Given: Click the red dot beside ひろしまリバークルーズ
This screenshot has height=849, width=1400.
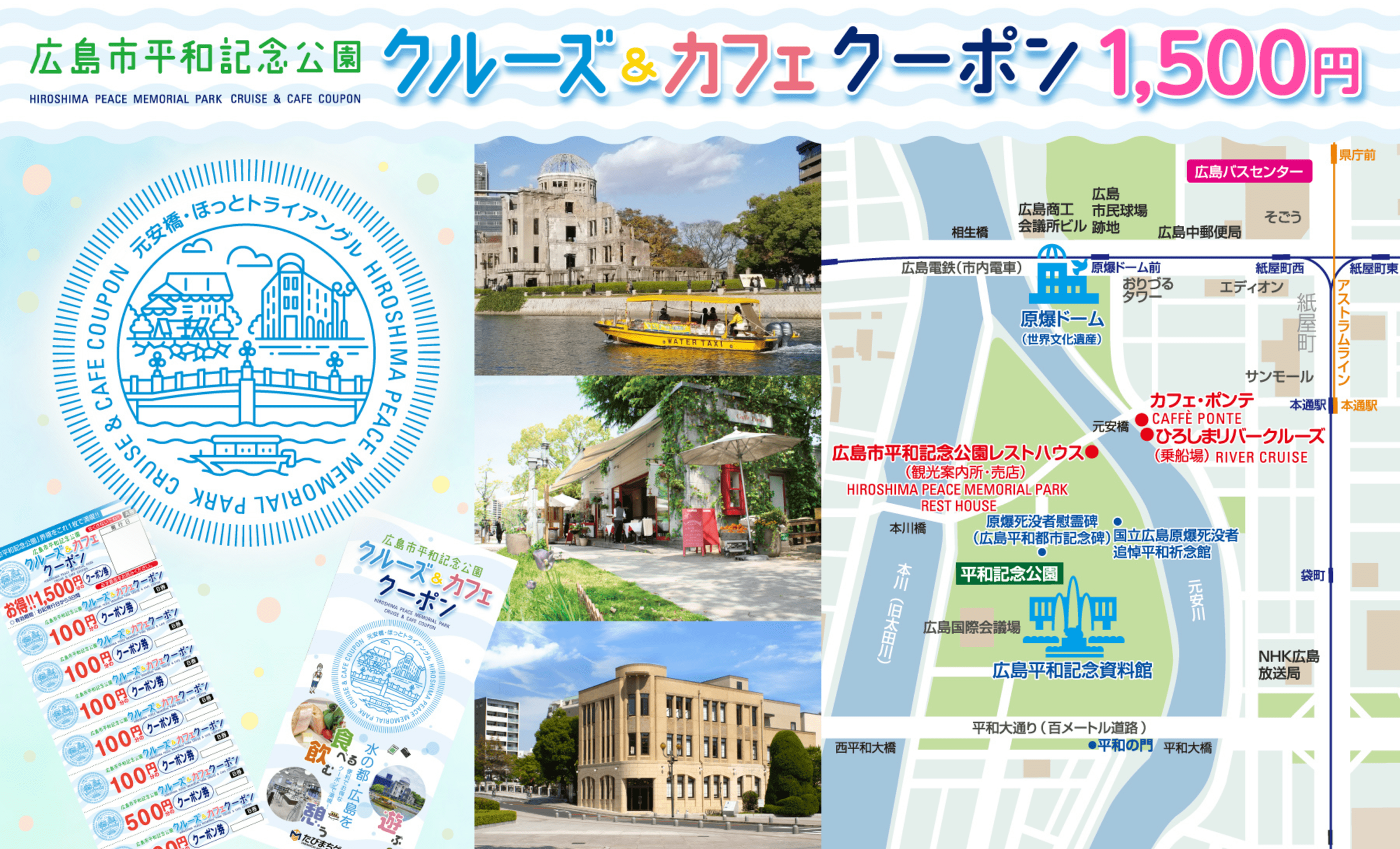Looking at the screenshot, I should click(x=1147, y=435).
